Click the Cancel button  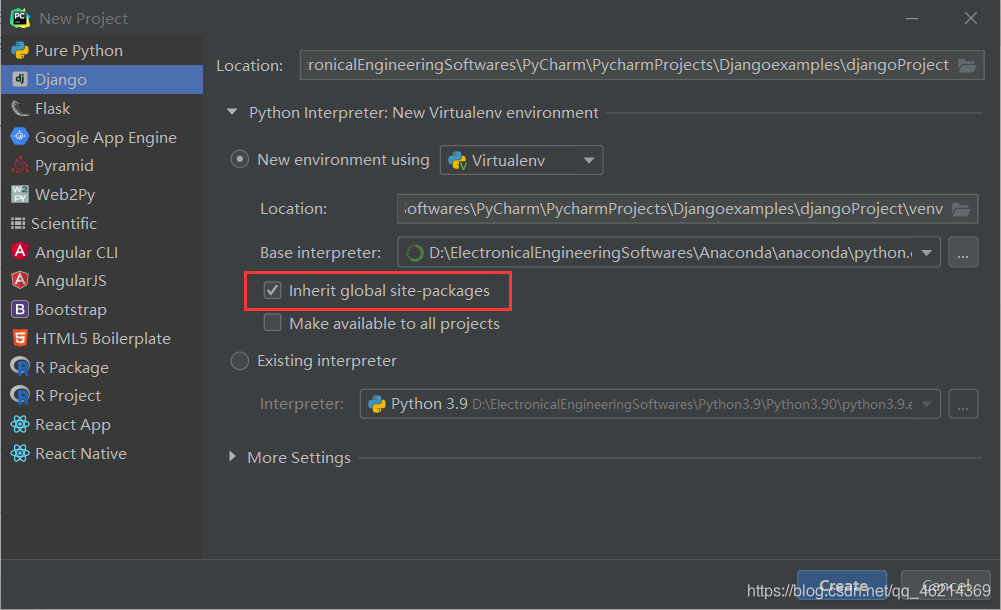945,585
